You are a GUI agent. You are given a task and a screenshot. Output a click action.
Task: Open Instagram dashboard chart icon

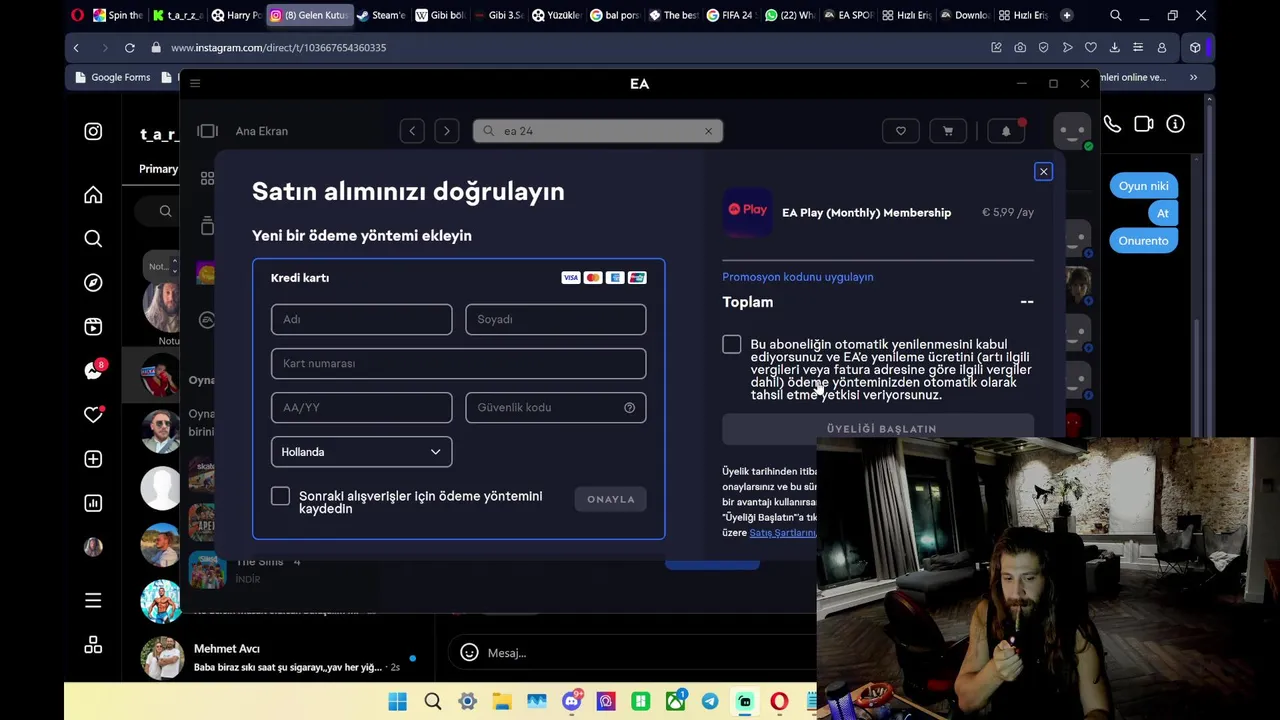click(93, 503)
